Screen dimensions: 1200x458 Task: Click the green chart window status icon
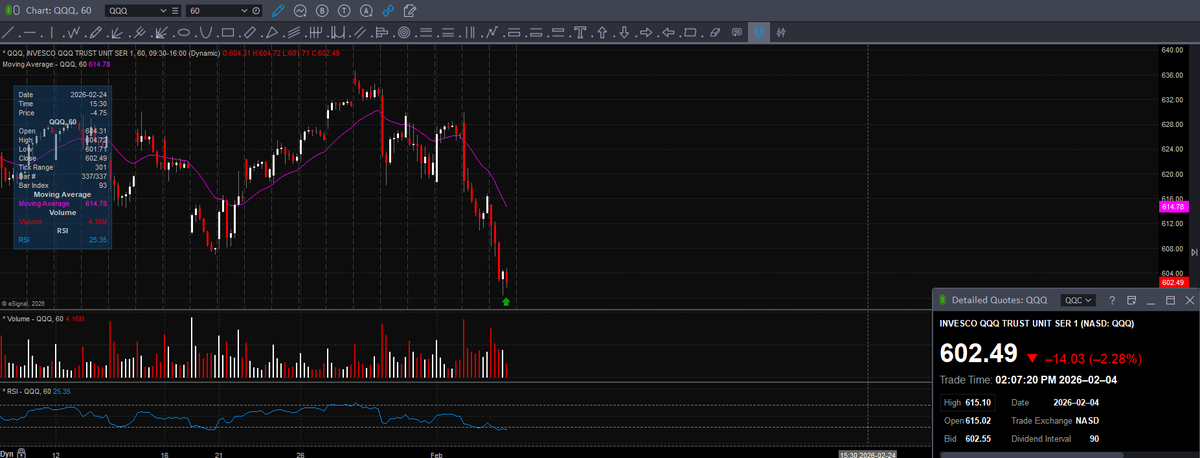click(x=11, y=10)
